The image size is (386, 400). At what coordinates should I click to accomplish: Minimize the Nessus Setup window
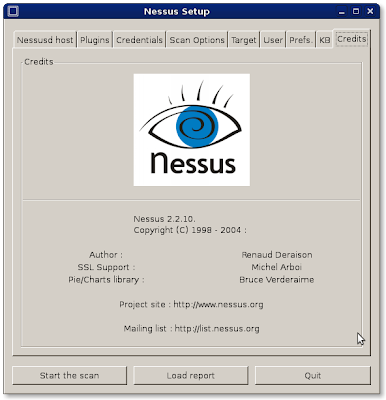point(342,12)
